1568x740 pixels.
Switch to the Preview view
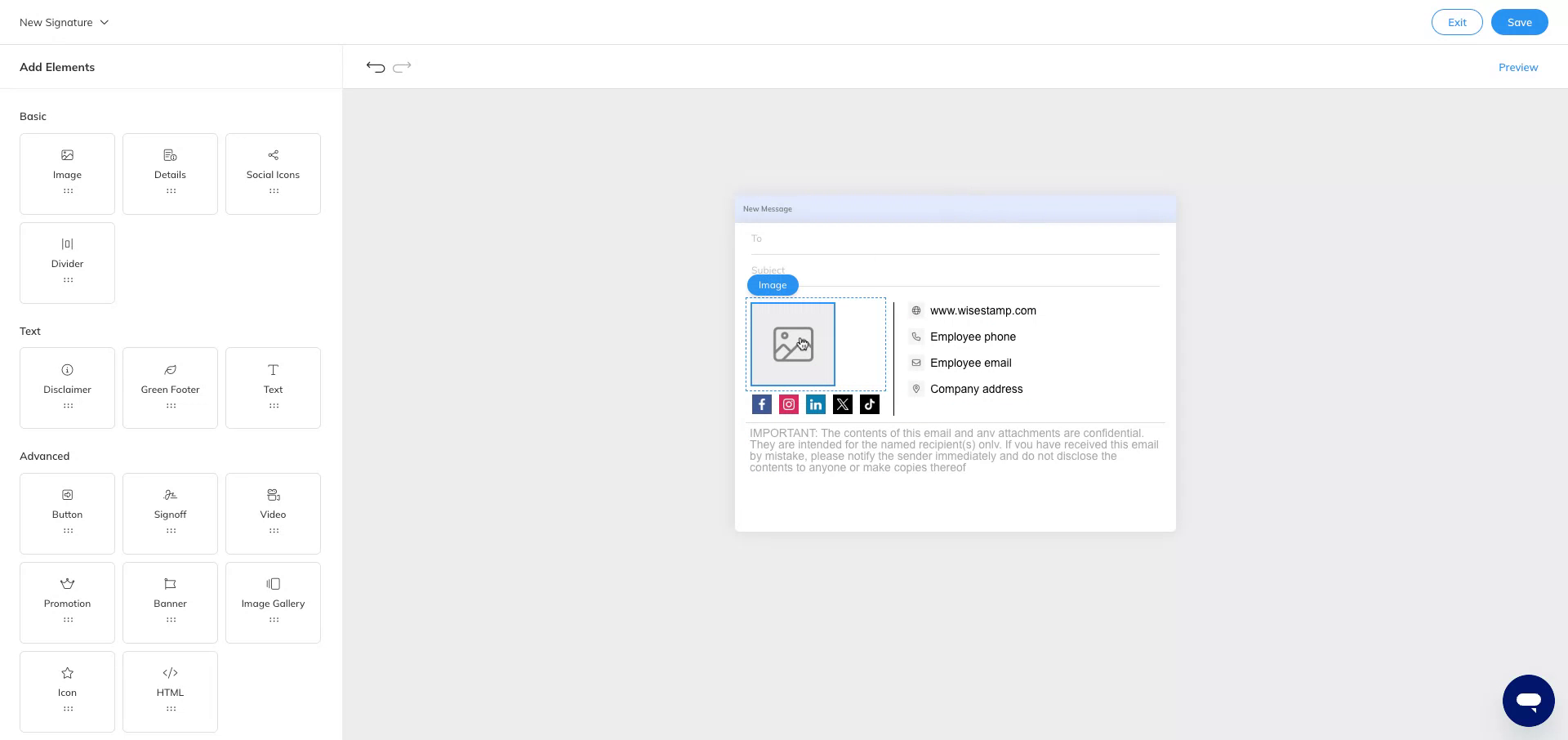coord(1518,67)
